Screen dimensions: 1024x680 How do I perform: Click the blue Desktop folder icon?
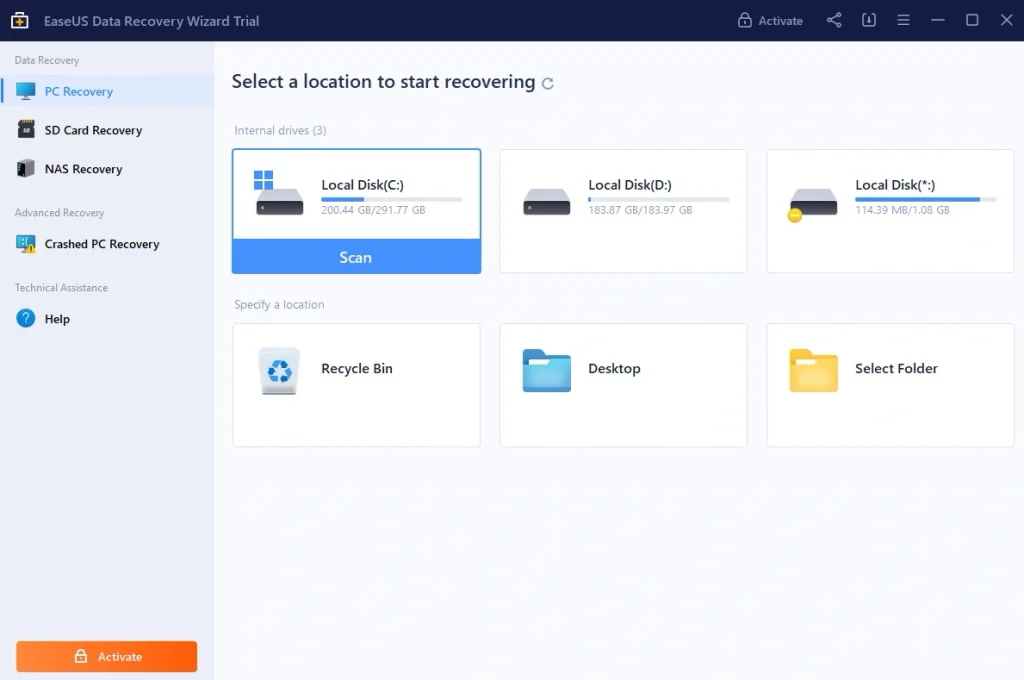click(x=547, y=370)
